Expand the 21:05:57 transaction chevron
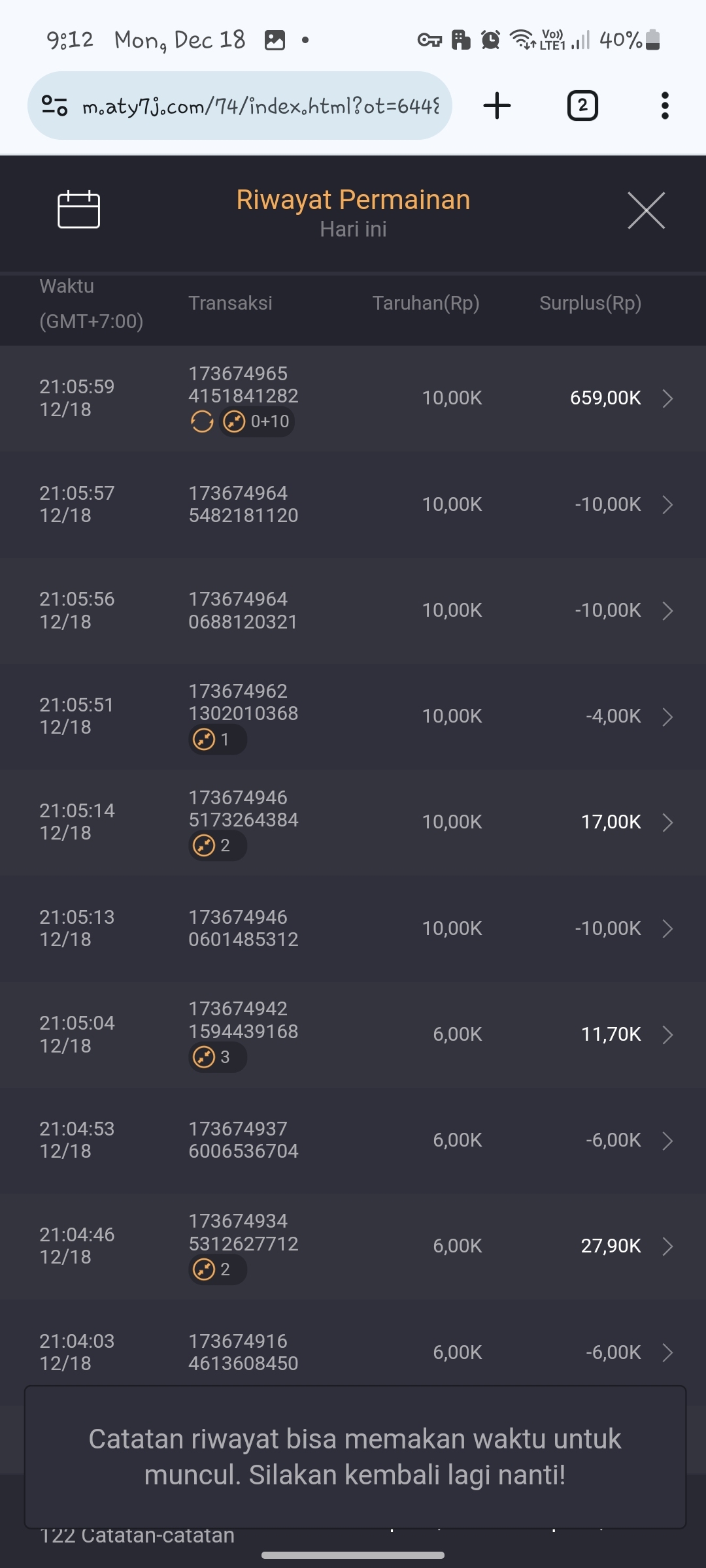The width and height of the screenshot is (706, 1568). (x=667, y=504)
